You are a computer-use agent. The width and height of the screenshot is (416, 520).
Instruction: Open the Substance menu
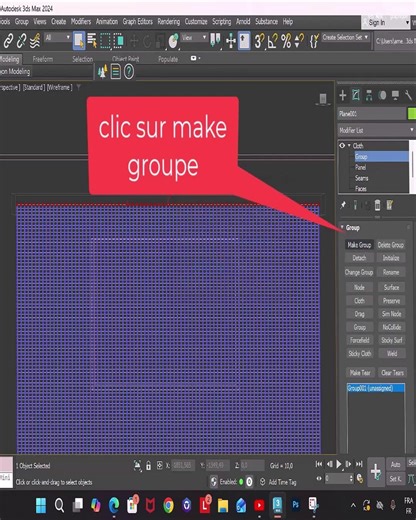[x=266, y=22]
